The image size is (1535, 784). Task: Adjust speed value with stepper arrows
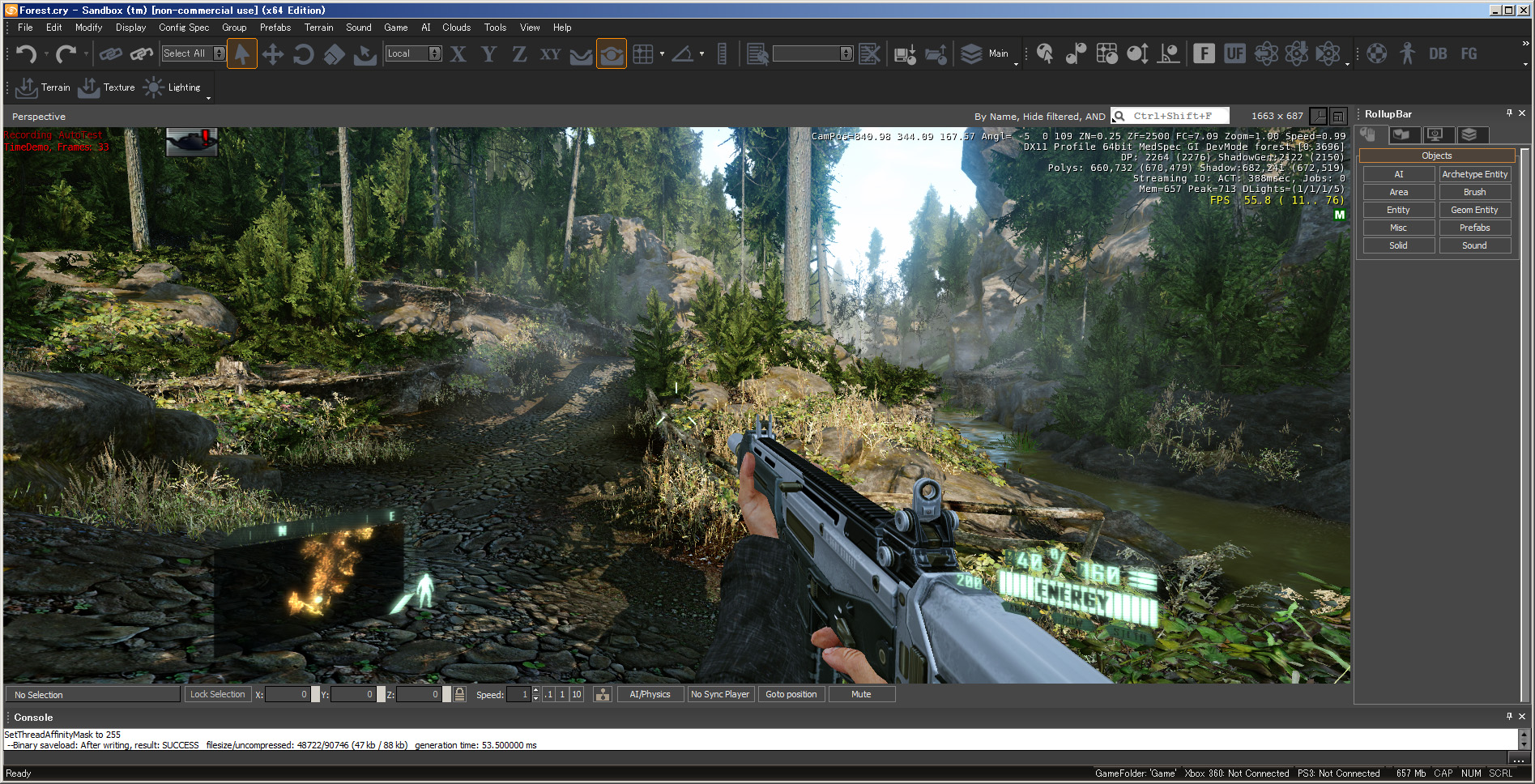tap(535, 694)
